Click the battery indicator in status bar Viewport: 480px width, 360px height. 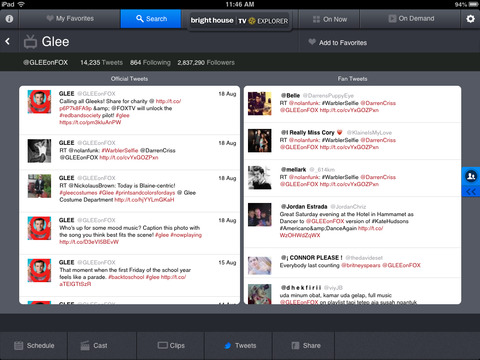click(x=473, y=4)
